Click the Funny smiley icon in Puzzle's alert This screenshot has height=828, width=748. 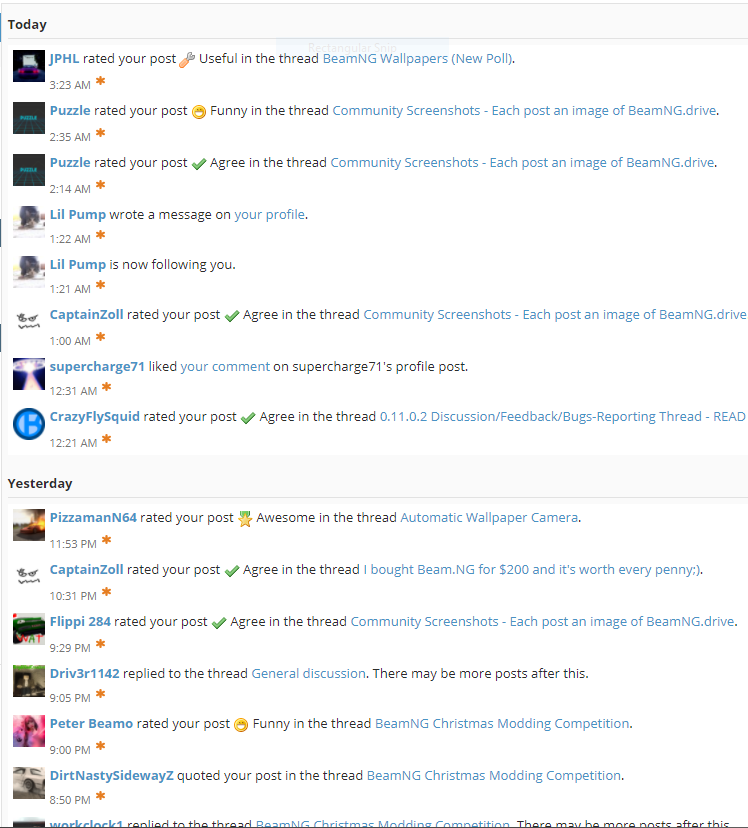coord(198,112)
